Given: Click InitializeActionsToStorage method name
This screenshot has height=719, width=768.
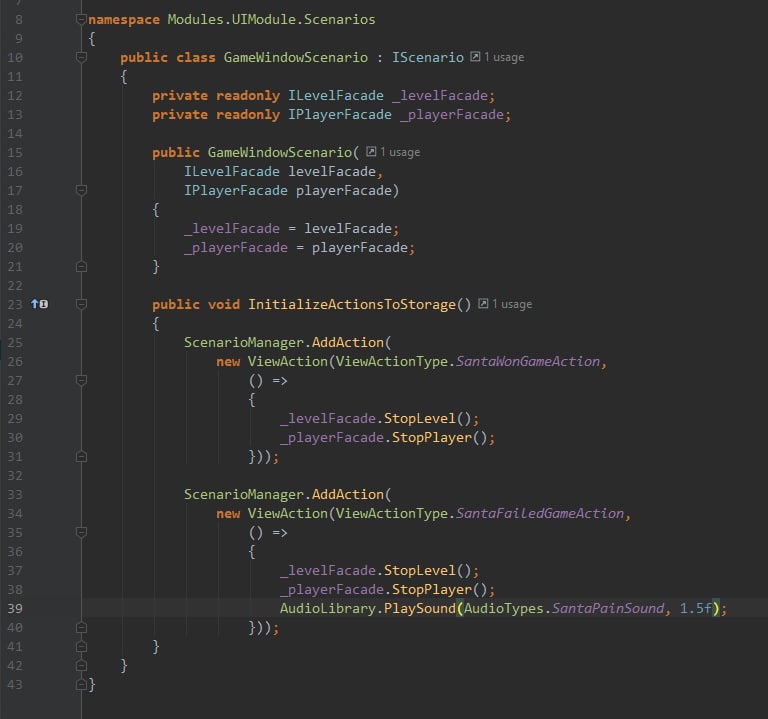Looking at the screenshot, I should pyautogui.click(x=352, y=304).
